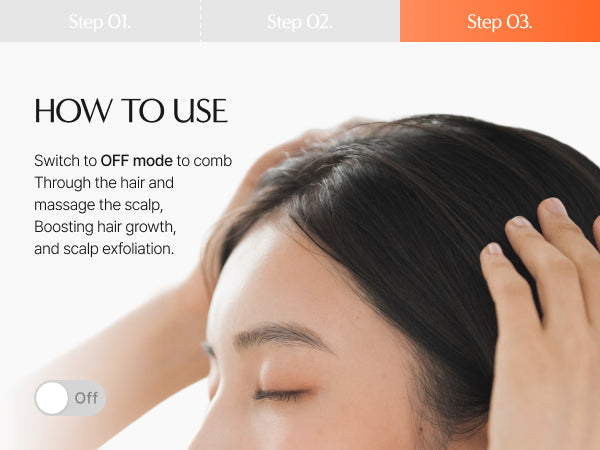This screenshot has width=600, height=450.
Task: Click the gray "Off" label inside the switch
Action: coord(86,398)
